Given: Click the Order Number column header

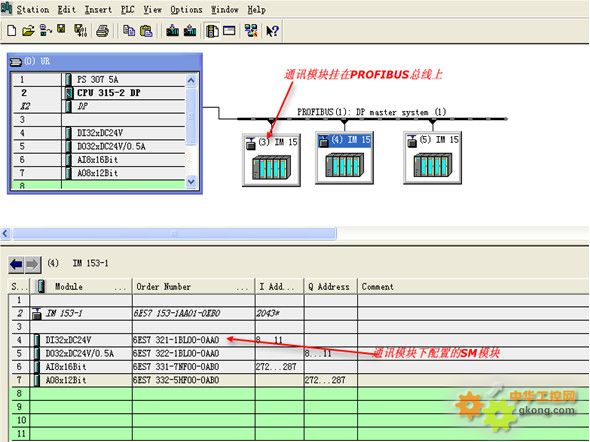Looking at the screenshot, I should (x=193, y=287).
